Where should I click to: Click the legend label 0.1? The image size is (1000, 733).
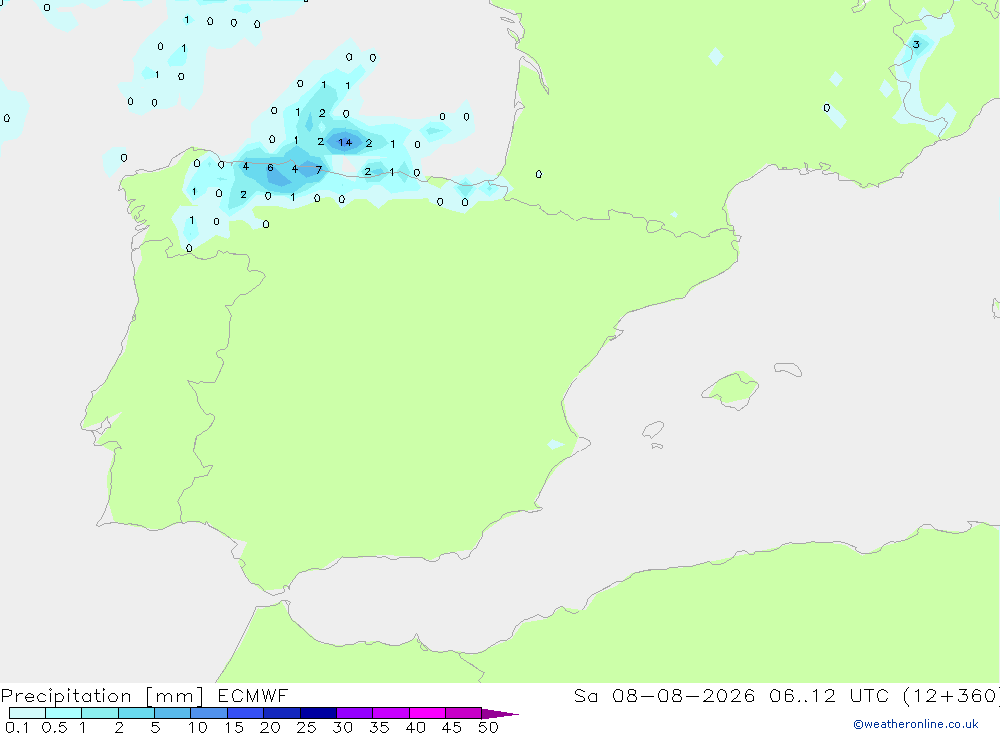17,727
